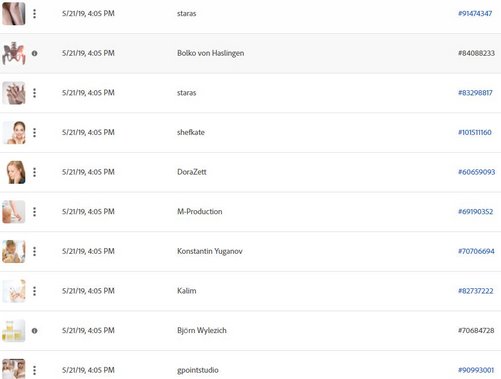
Task: Open the asset link #83298817
Action: (x=475, y=93)
